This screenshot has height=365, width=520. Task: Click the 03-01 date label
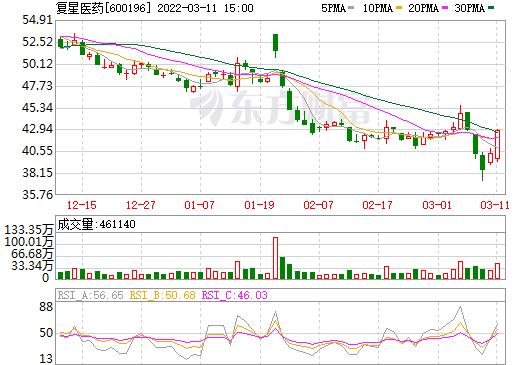(x=437, y=205)
